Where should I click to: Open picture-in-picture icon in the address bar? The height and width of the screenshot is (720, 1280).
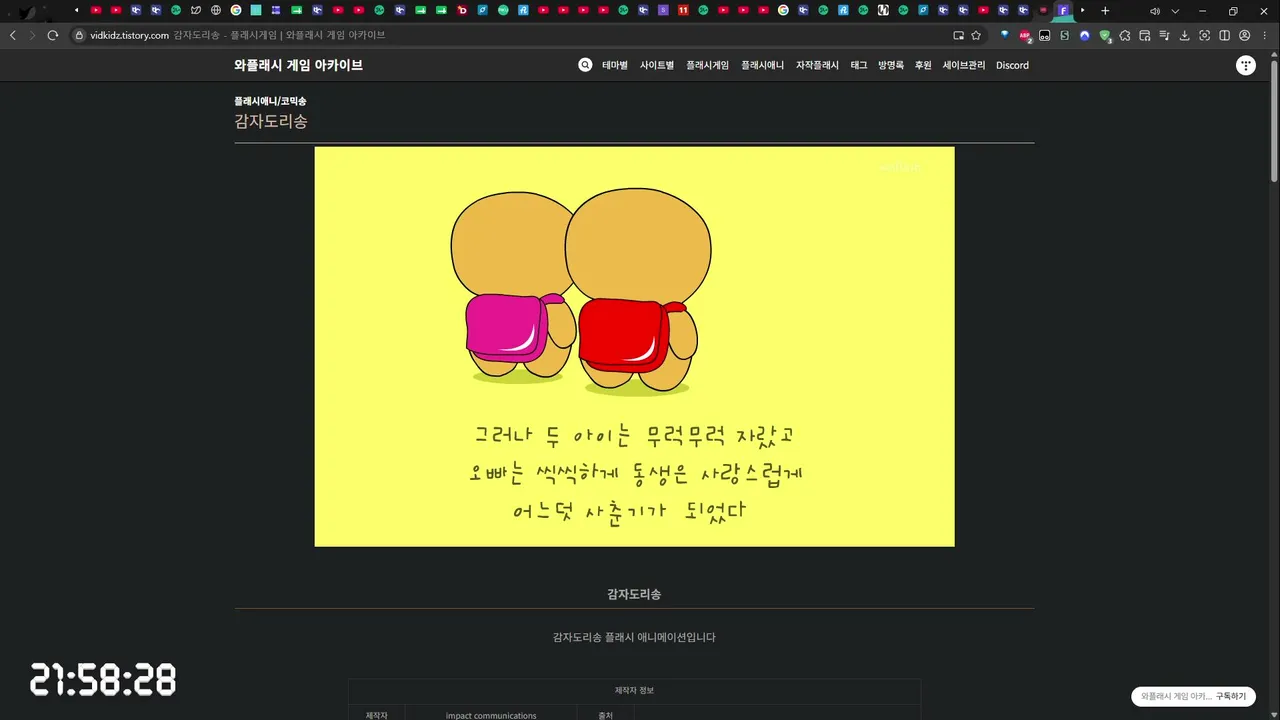[959, 35]
